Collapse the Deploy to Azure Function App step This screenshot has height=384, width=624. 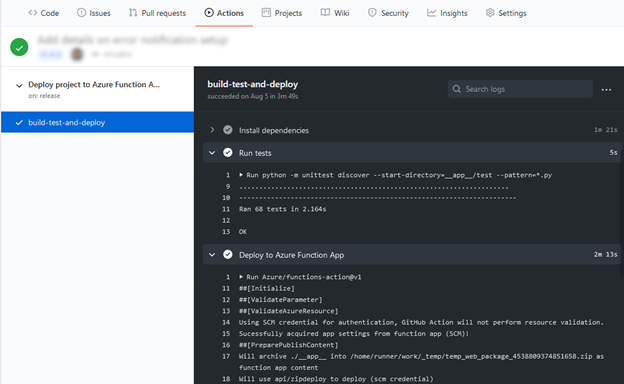(212, 255)
